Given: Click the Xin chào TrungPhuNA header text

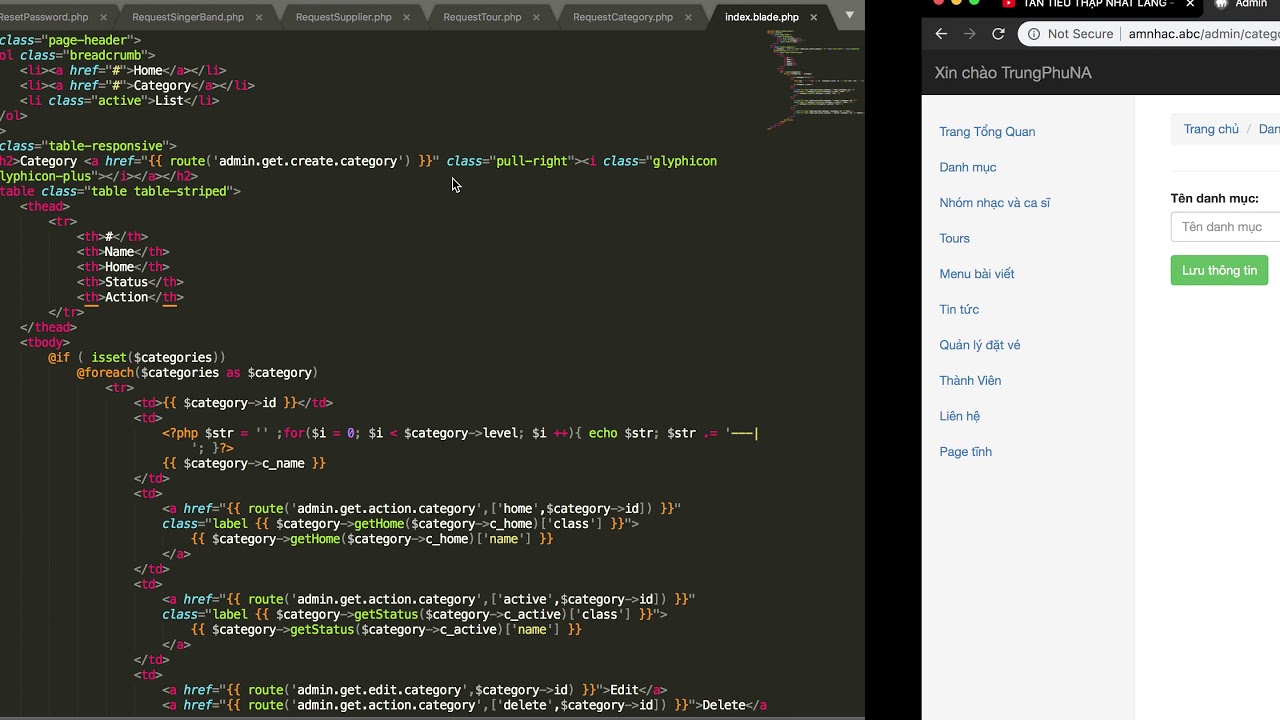Looking at the screenshot, I should pyautogui.click(x=1013, y=73).
